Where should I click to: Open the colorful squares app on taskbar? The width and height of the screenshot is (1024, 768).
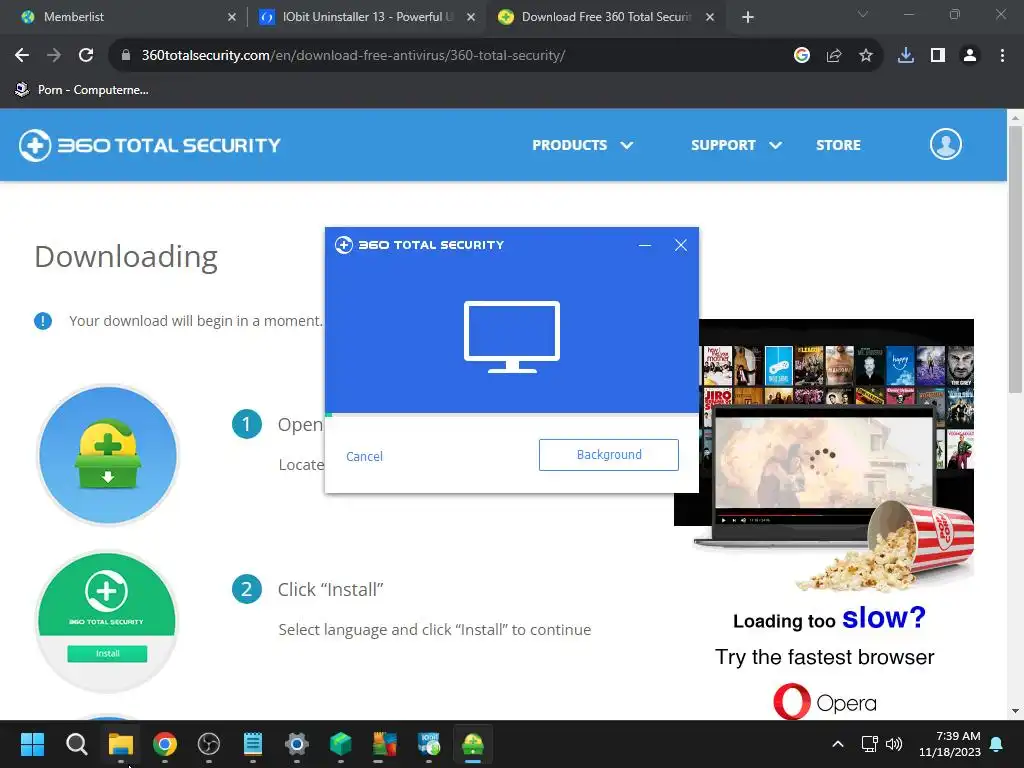[x=385, y=744]
